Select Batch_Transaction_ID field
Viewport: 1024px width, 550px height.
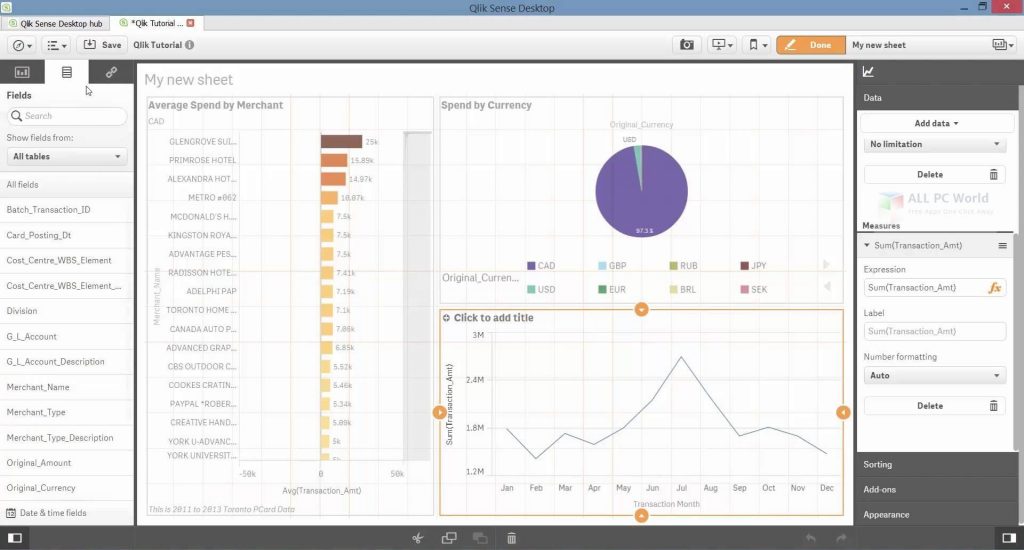click(x=67, y=210)
